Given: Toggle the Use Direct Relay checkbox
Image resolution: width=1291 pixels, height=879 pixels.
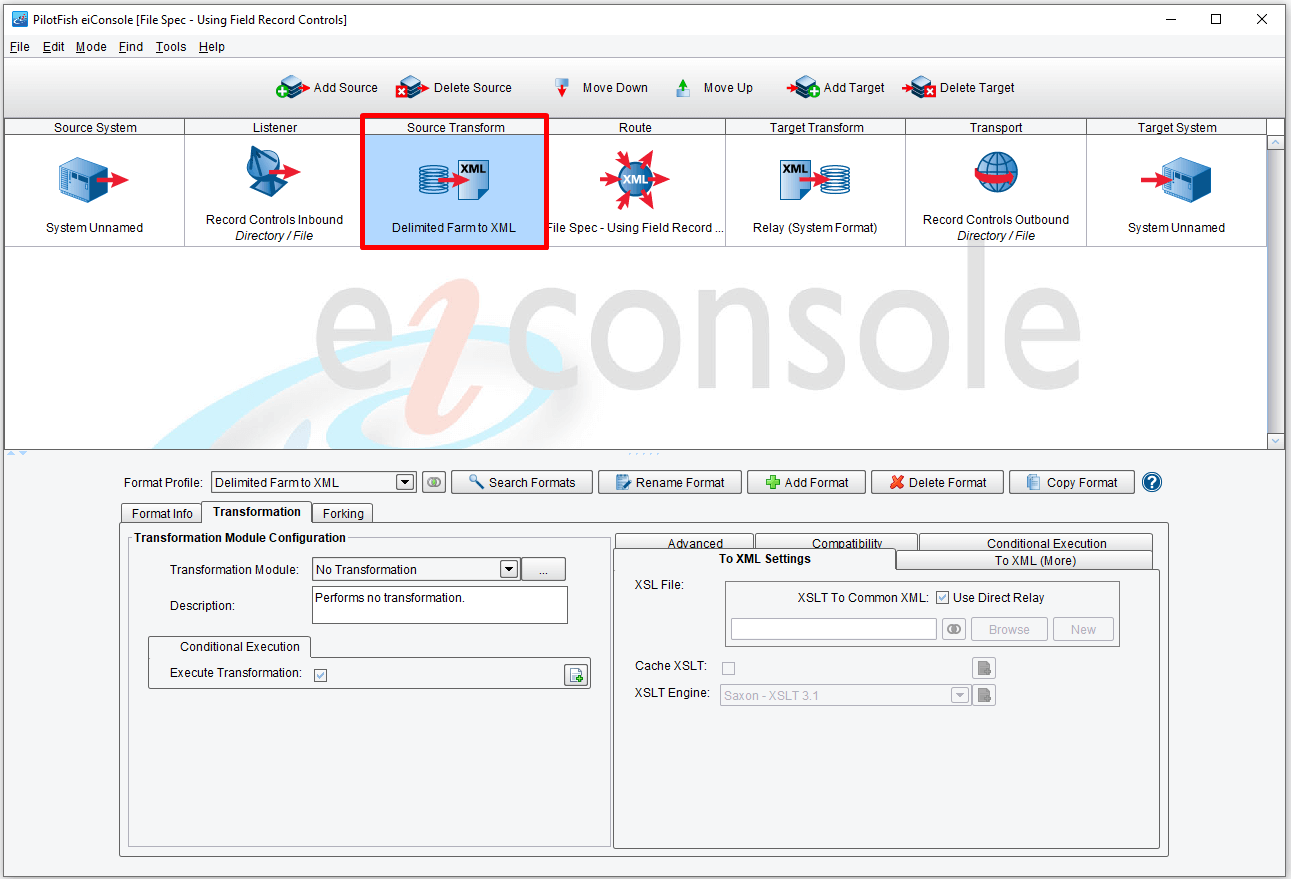Looking at the screenshot, I should (942, 598).
